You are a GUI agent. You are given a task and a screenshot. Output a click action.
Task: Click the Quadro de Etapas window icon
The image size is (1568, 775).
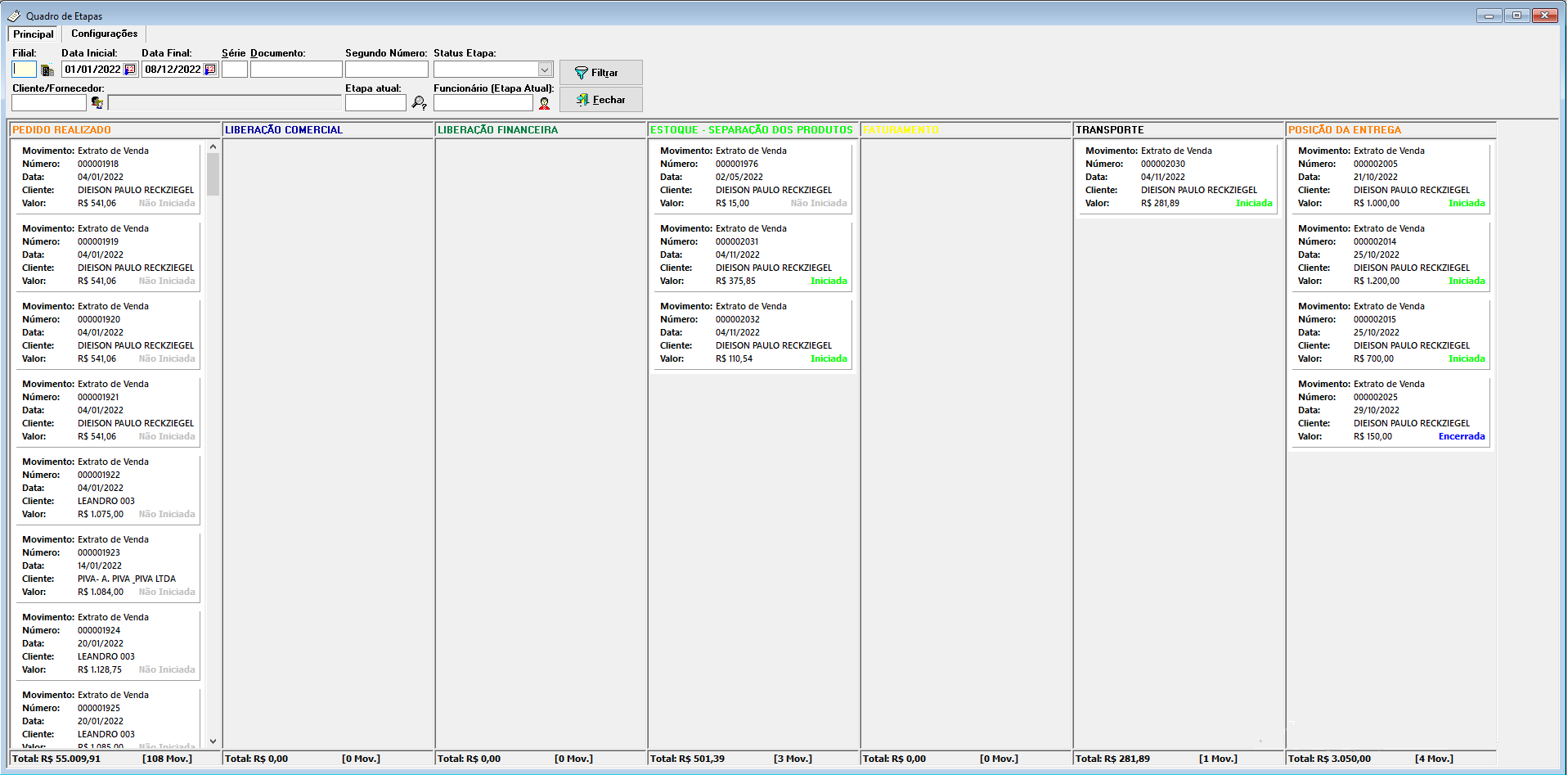pos(14,16)
